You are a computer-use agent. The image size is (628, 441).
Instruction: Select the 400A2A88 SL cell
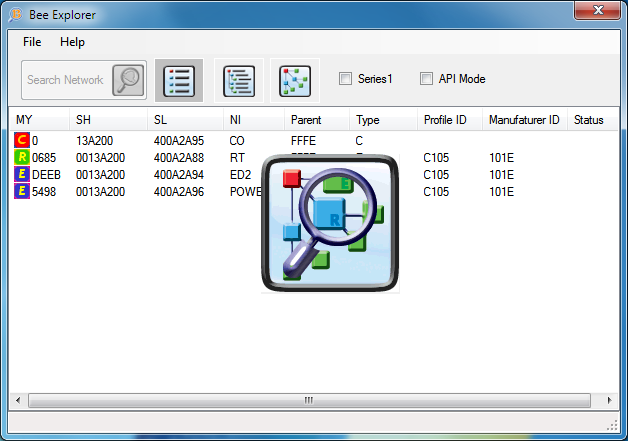tap(179, 158)
